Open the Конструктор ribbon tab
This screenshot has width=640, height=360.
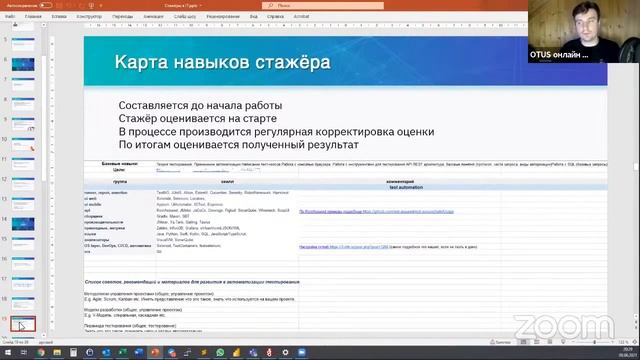89,16
